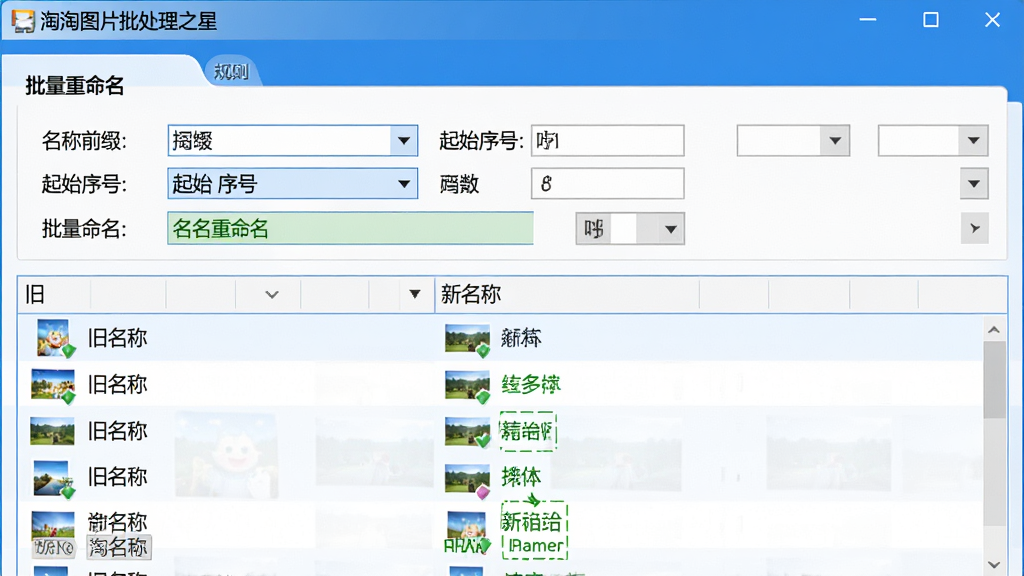Click the third row 旧名称 text

pos(118,431)
